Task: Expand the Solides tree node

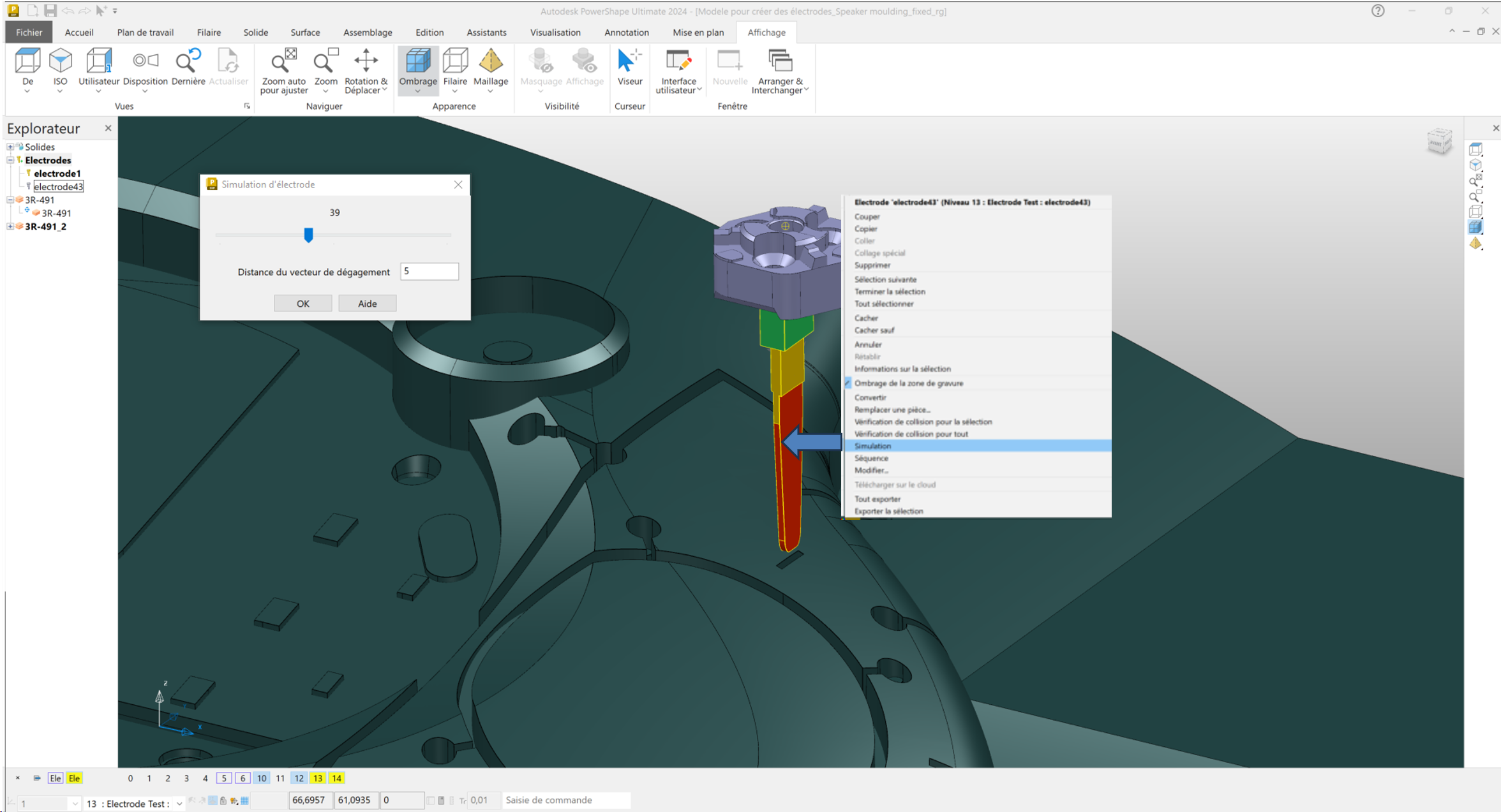Action: (10, 147)
